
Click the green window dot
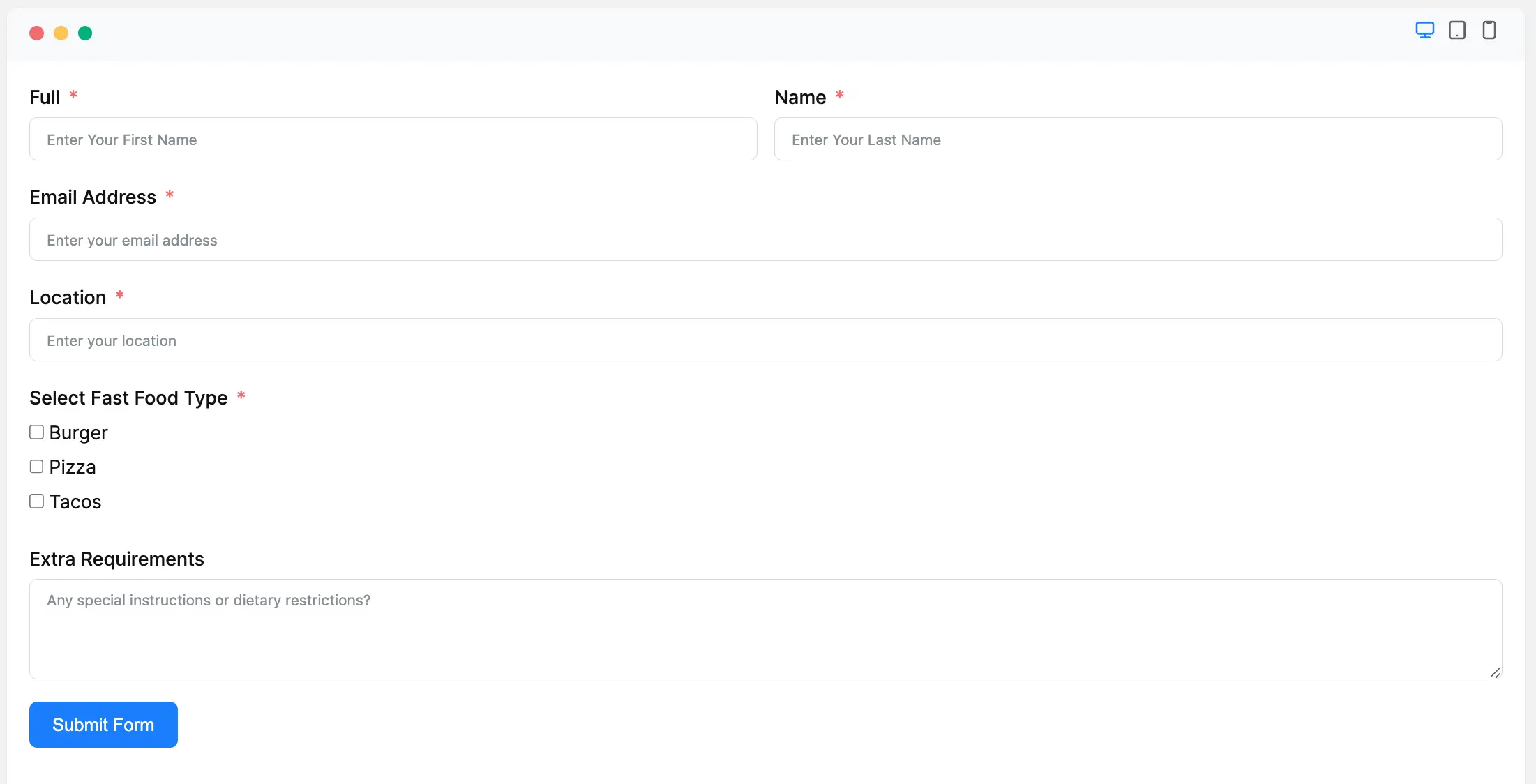pos(85,33)
